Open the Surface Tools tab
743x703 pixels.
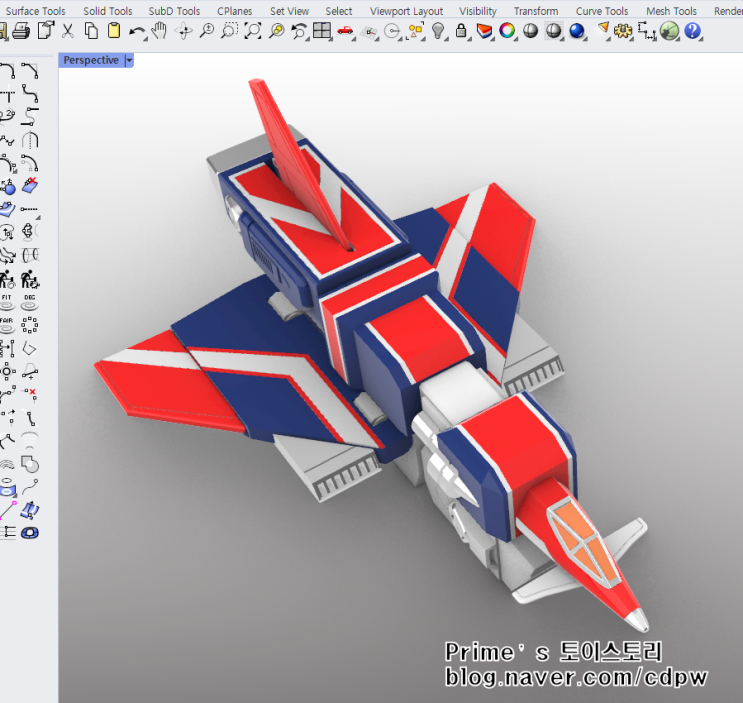pos(36,10)
